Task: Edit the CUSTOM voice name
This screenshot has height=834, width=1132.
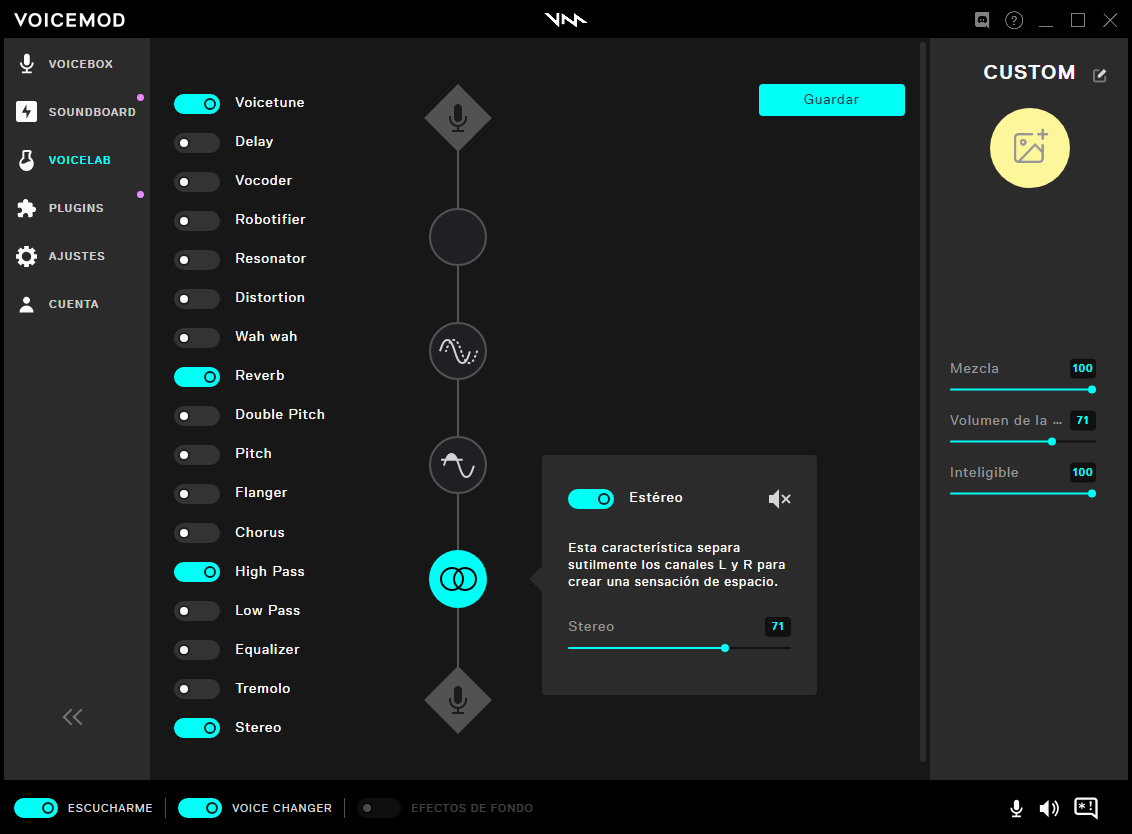Action: click(1100, 75)
